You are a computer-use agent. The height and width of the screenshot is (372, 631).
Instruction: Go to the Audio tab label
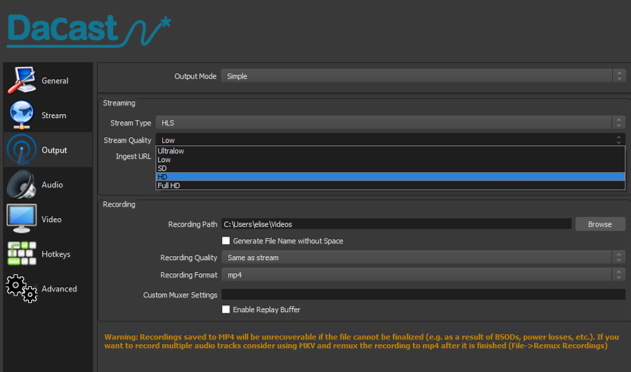[52, 184]
